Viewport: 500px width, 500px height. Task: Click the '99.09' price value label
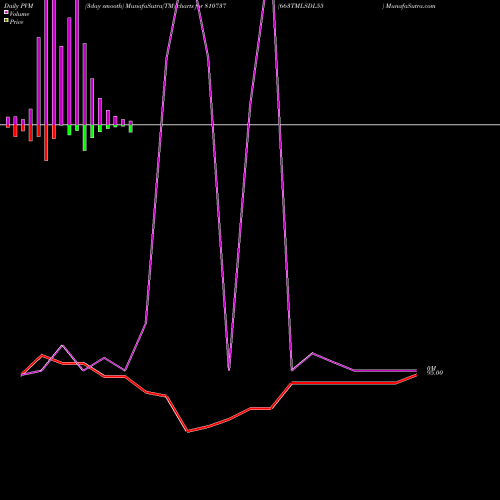click(x=435, y=373)
